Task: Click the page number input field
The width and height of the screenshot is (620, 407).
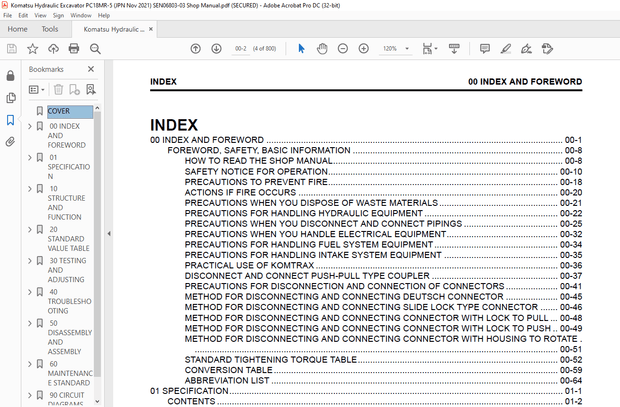Action: click(240, 49)
